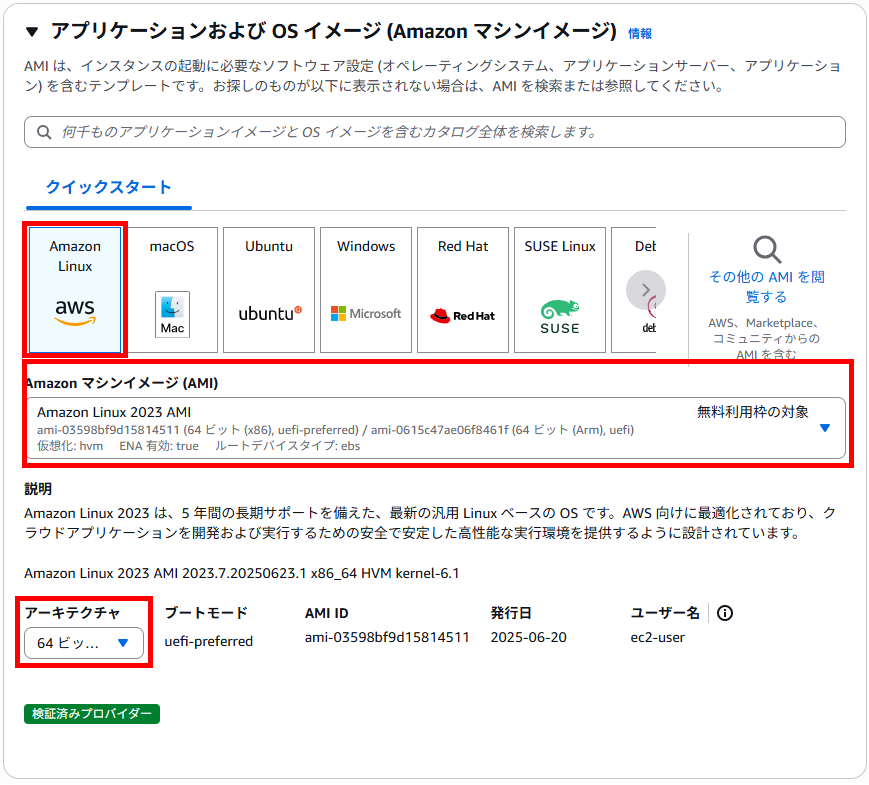The image size is (869, 785).
Task: Click the ユーザー名 info circle icon
Action: click(x=724, y=613)
